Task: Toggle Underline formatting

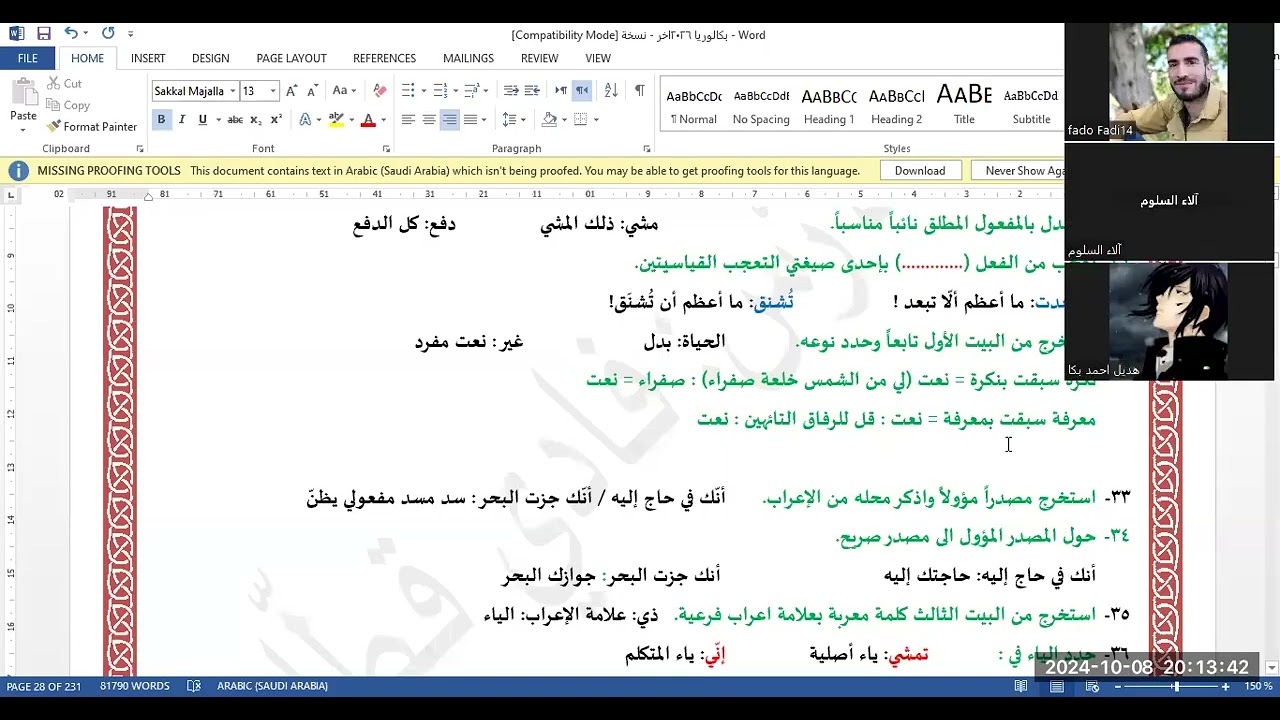Action: [x=203, y=120]
